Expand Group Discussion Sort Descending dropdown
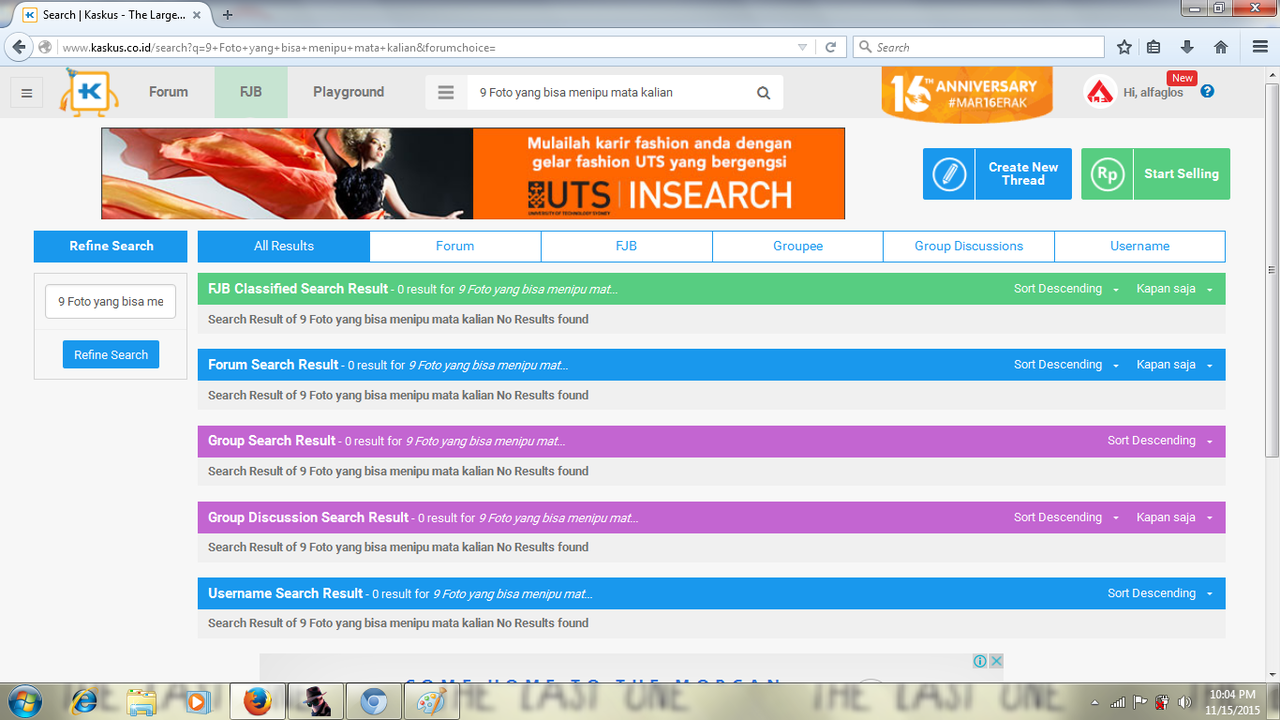The height and width of the screenshot is (720, 1280). click(x=1066, y=518)
